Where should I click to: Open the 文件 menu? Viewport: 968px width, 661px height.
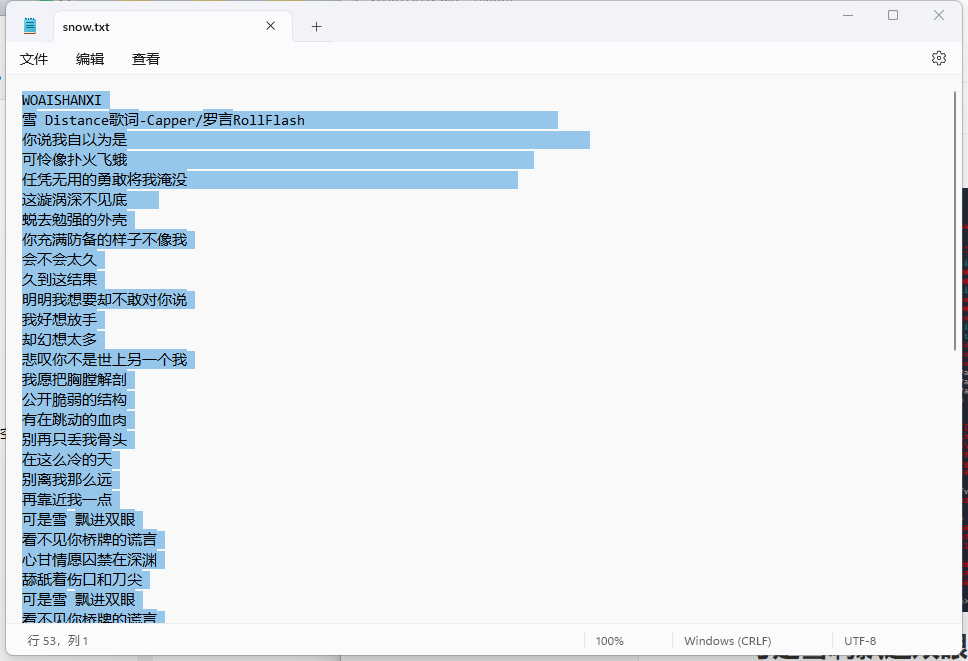tap(34, 59)
